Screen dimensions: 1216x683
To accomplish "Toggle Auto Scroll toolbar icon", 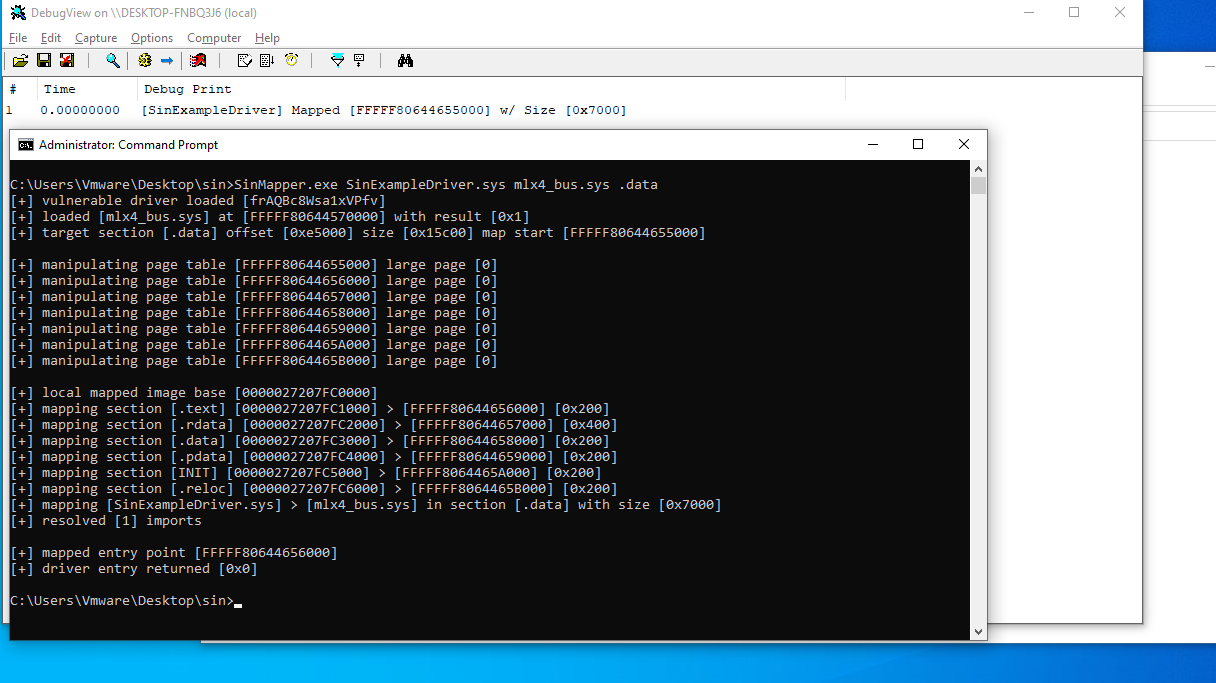I will (x=267, y=61).
